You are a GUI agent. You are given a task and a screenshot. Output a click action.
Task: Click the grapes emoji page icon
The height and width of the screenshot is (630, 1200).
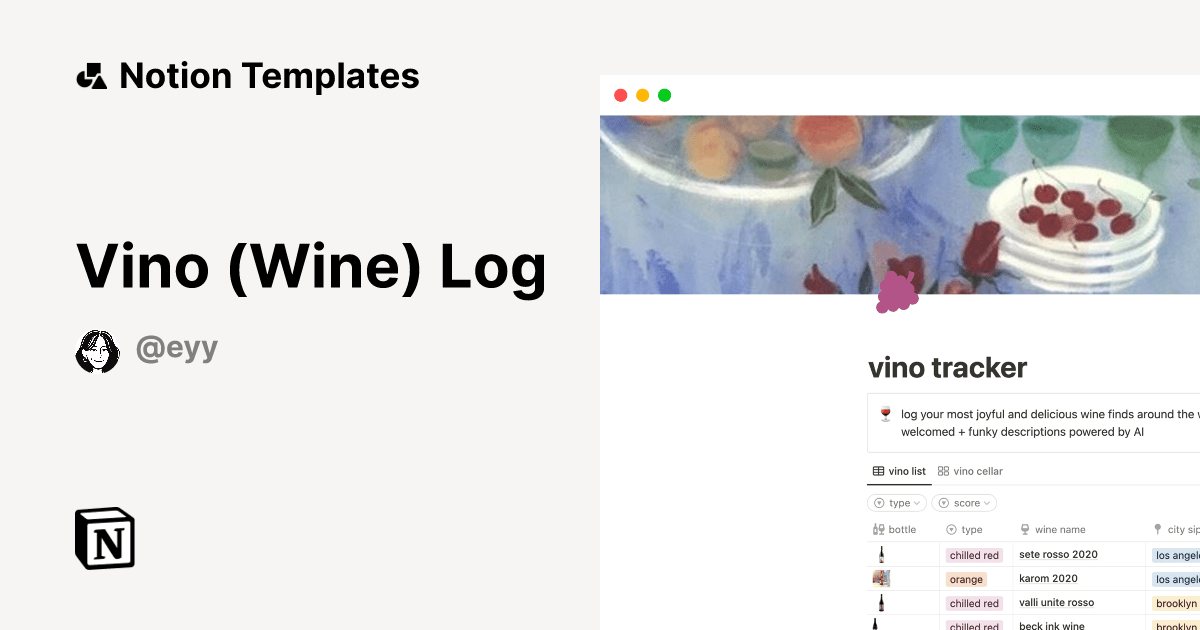point(897,291)
